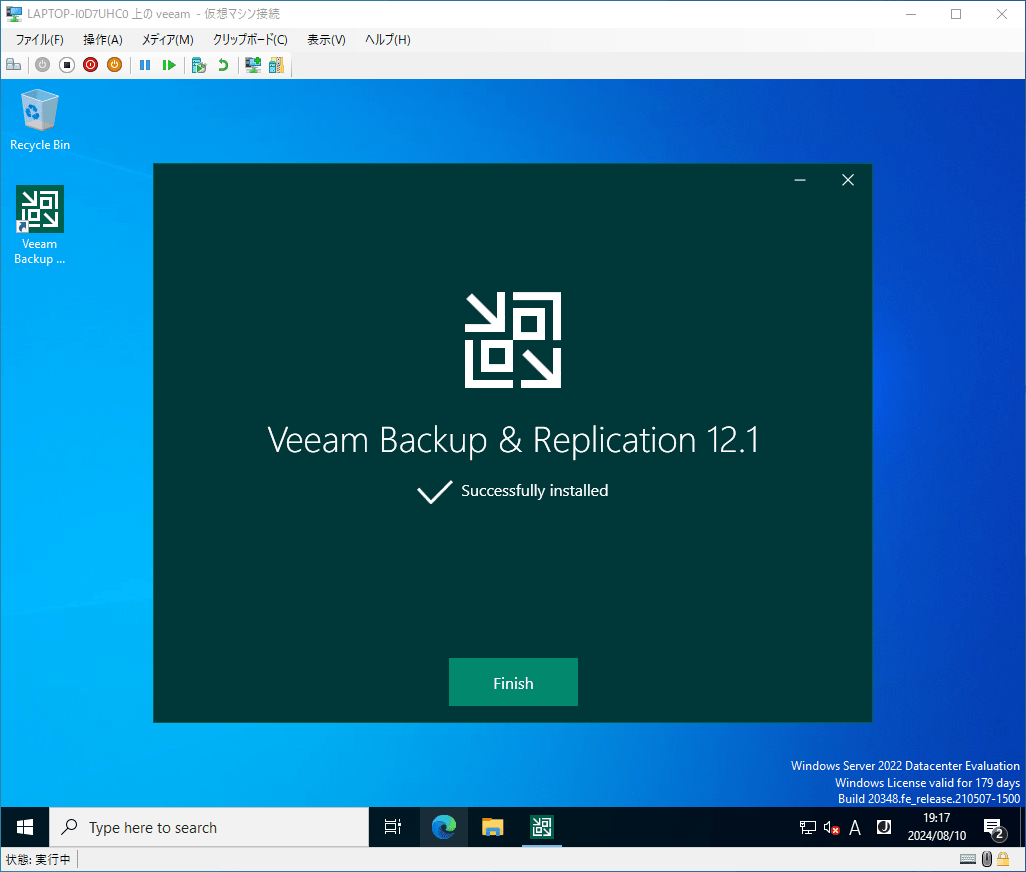Launch Microsoft Edge from the taskbar
Image resolution: width=1026 pixels, height=872 pixels.
click(x=444, y=828)
